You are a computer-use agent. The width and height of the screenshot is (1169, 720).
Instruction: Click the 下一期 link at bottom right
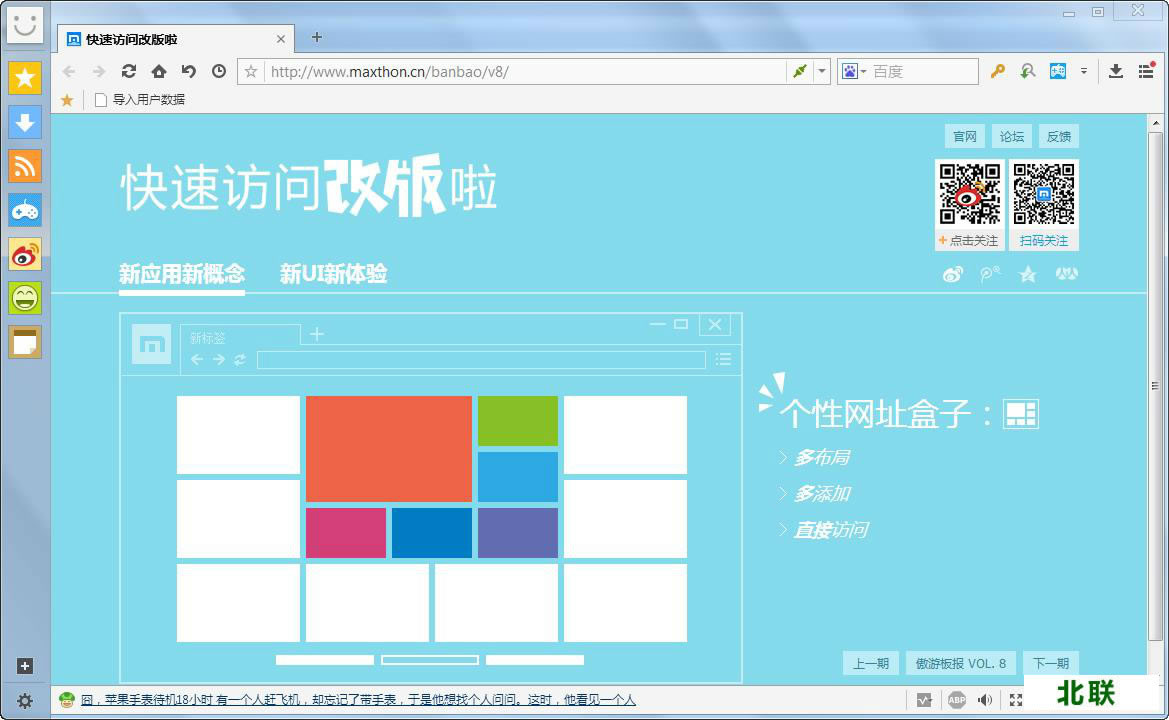point(1051,663)
